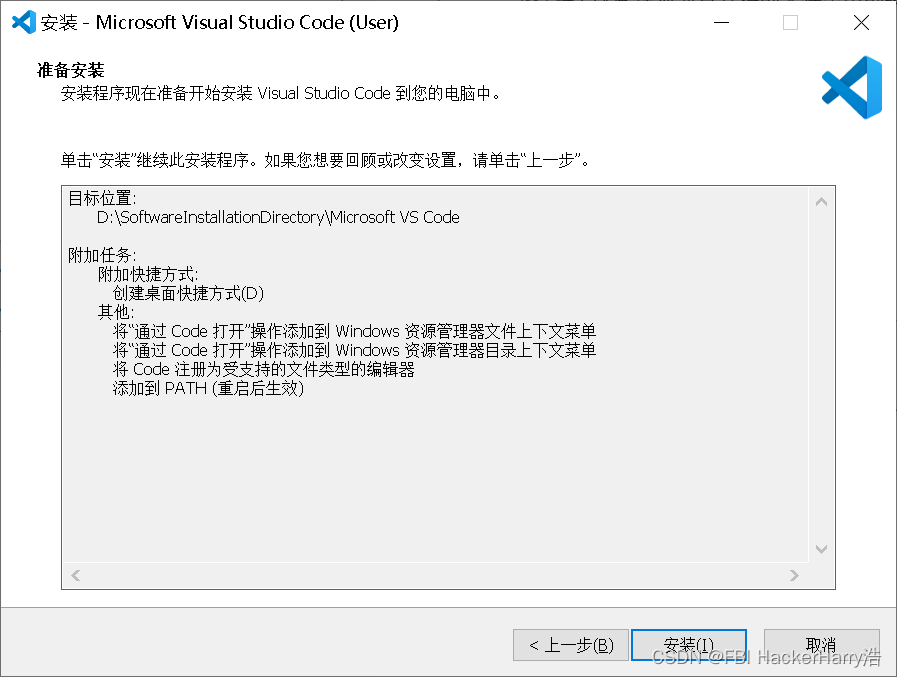Minimize the installer window
The width and height of the screenshot is (897, 677).
721,22
